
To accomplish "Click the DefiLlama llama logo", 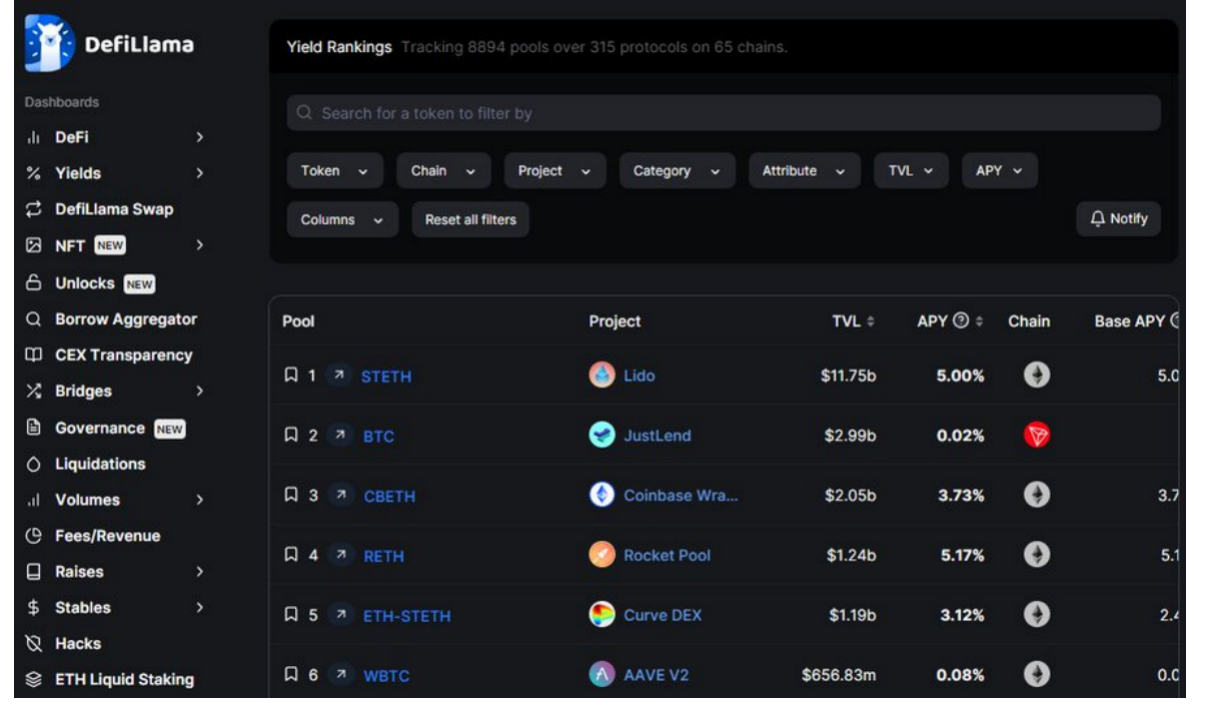I will click(x=49, y=43).
